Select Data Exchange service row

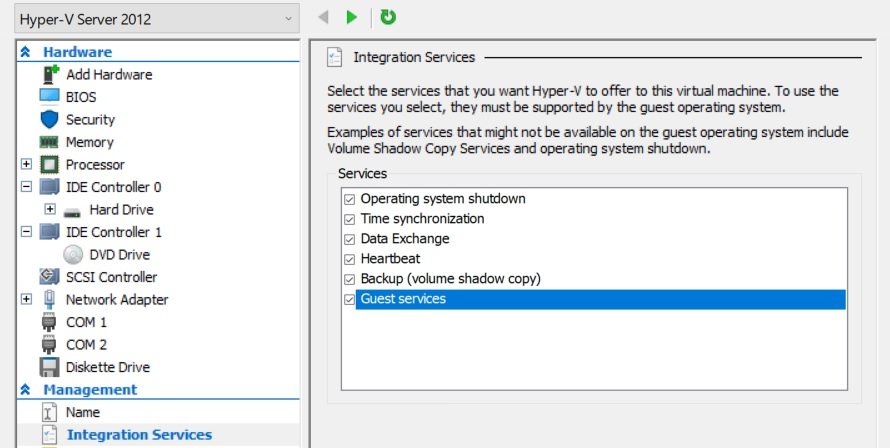click(405, 239)
